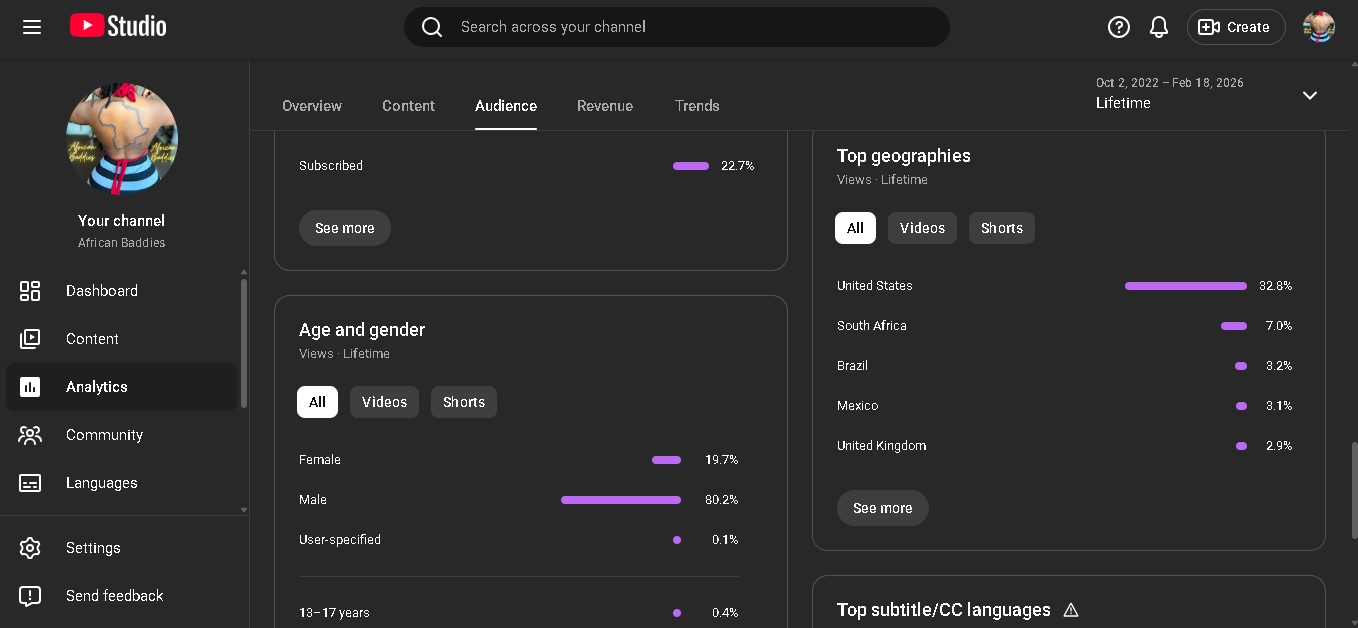Click the Languages subtitles icon
The width and height of the screenshot is (1358, 628).
click(x=30, y=483)
